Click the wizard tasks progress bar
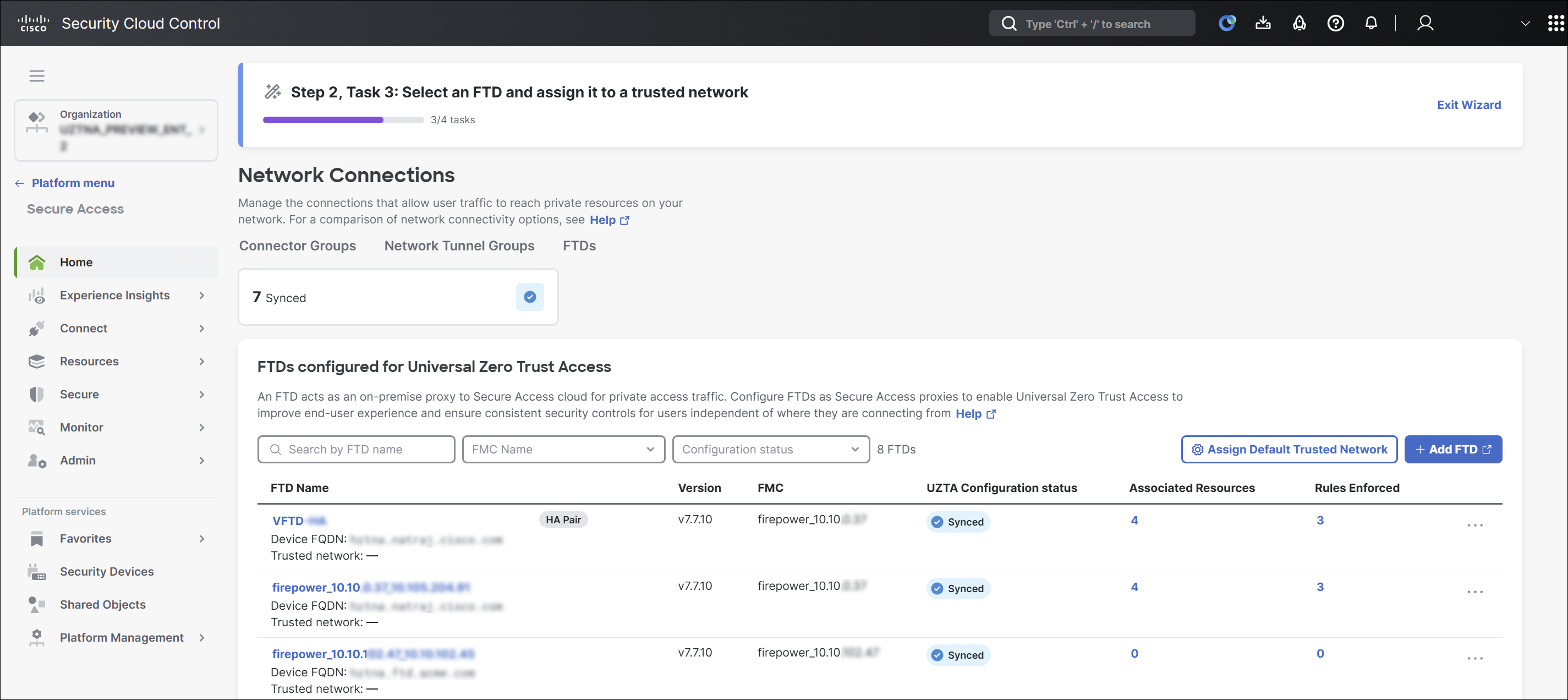 (x=343, y=120)
